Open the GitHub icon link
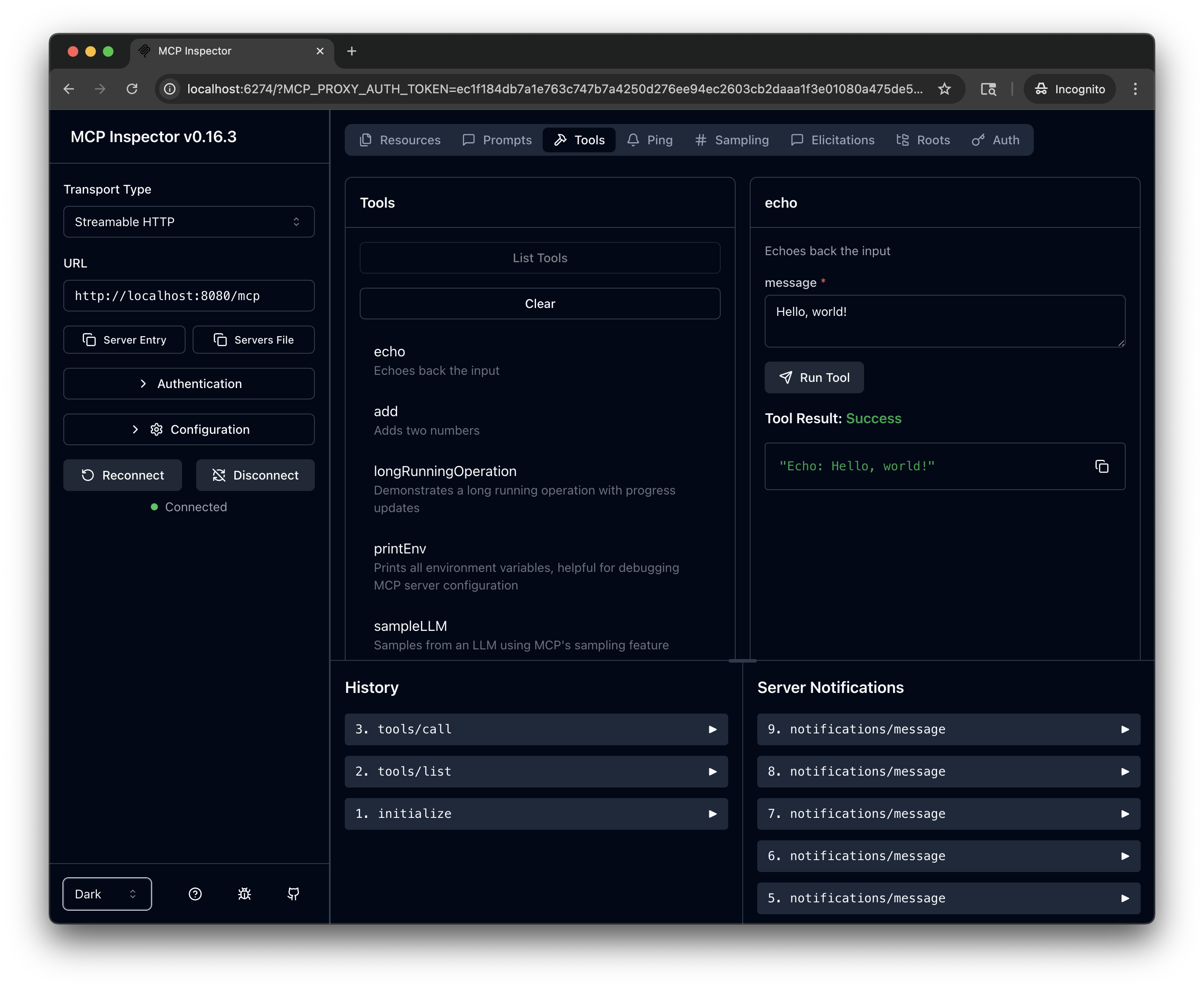The image size is (1204, 989). click(x=293, y=894)
